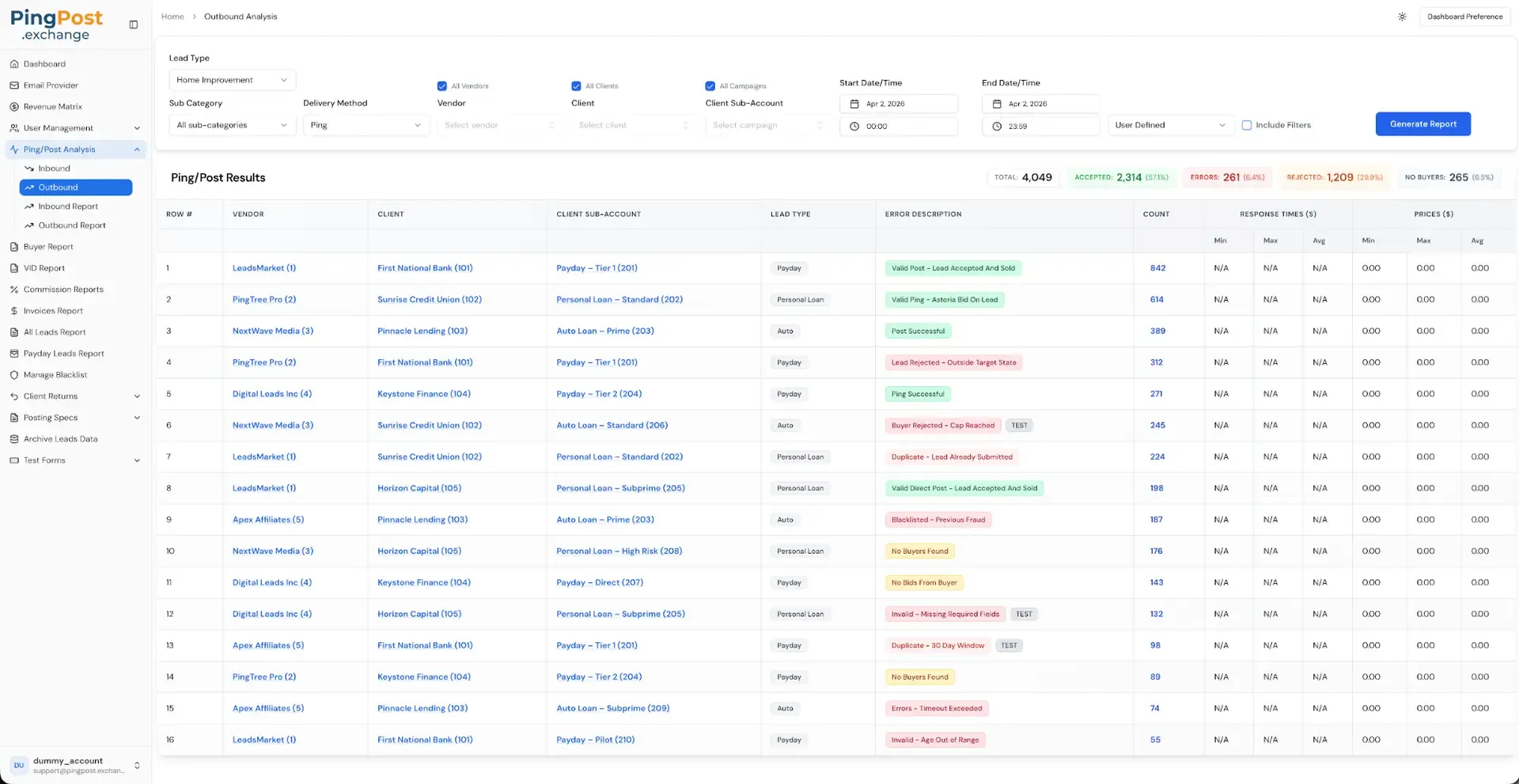Click the Errors 261 summary badge

pos(1227,177)
